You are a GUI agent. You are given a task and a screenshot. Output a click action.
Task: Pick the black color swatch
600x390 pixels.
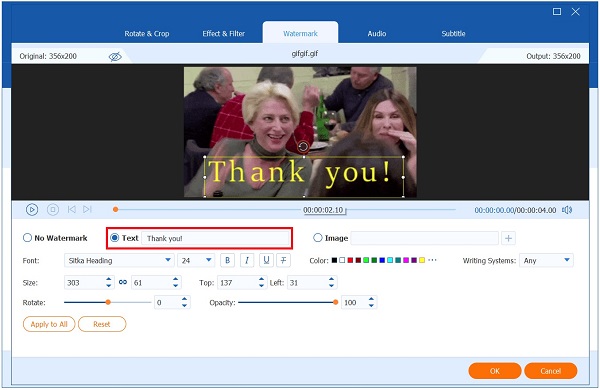pos(334,260)
